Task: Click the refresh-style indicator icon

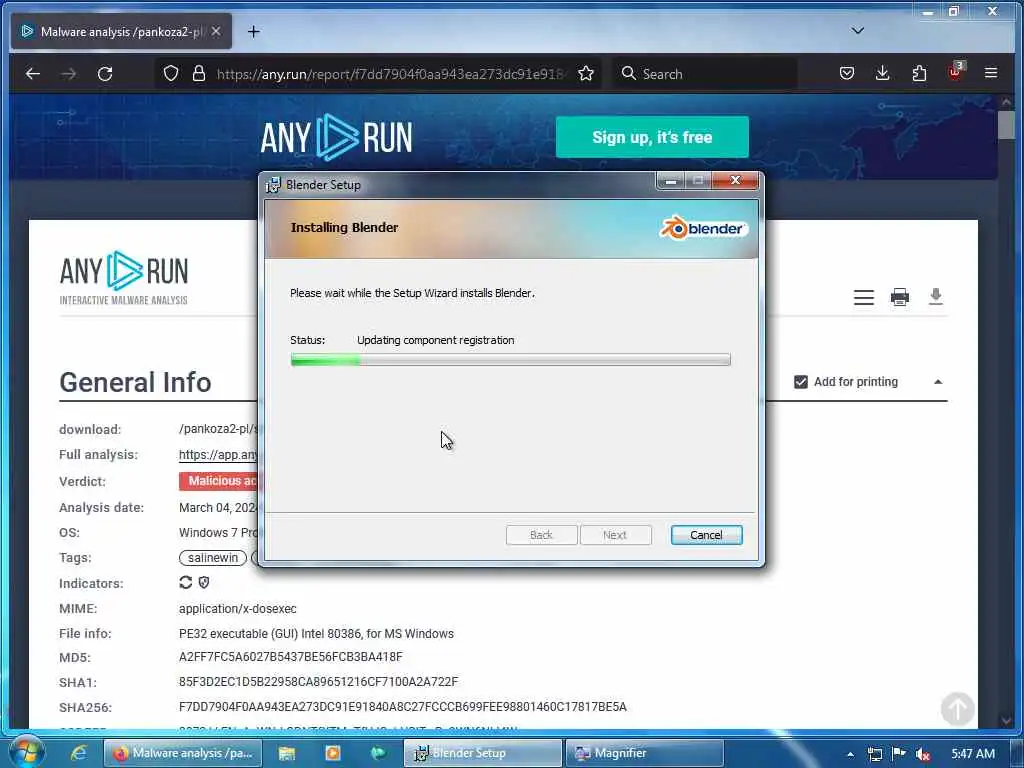Action: click(x=185, y=583)
